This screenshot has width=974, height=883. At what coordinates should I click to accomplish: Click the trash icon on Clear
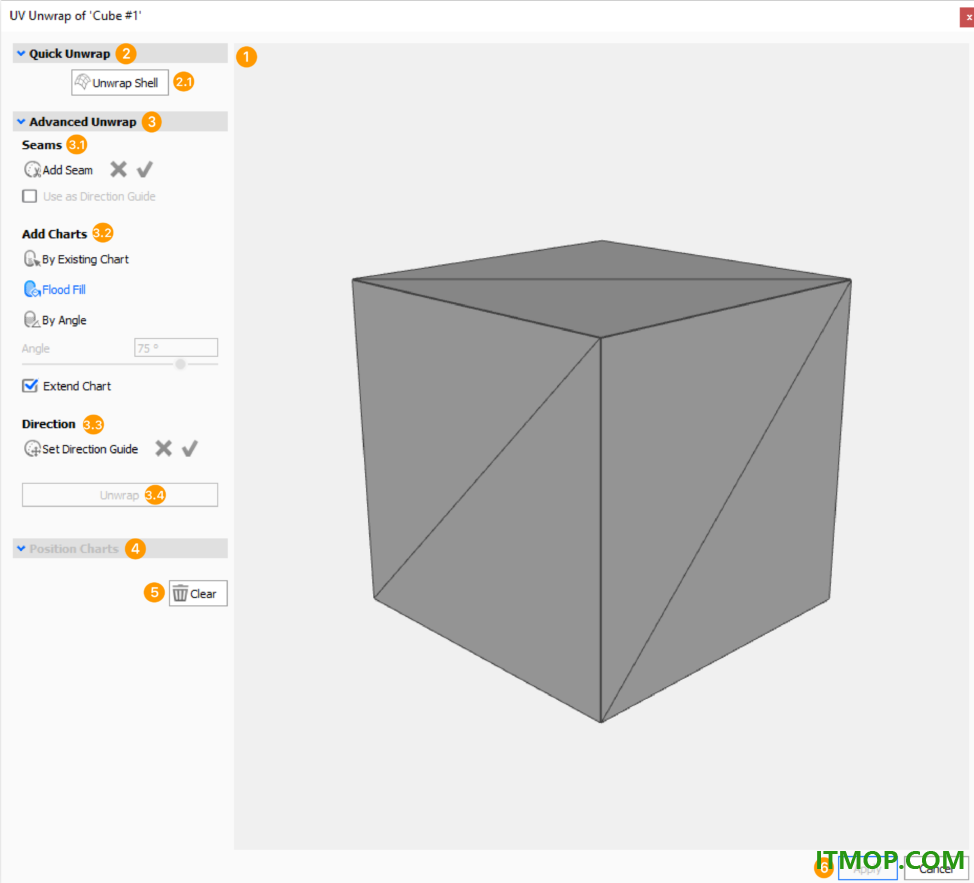pyautogui.click(x=180, y=593)
